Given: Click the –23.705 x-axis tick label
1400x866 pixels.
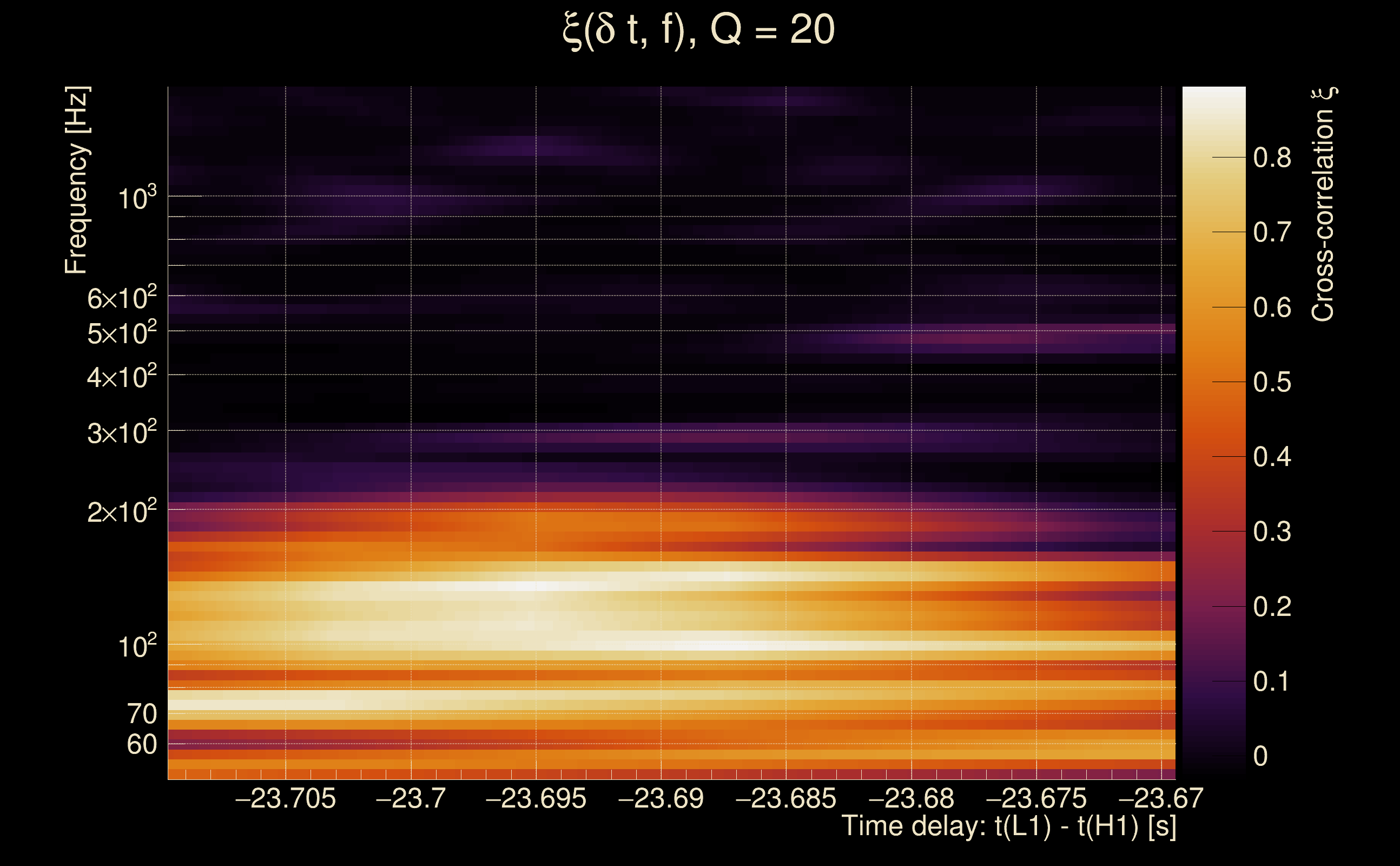Looking at the screenshot, I should [x=285, y=798].
